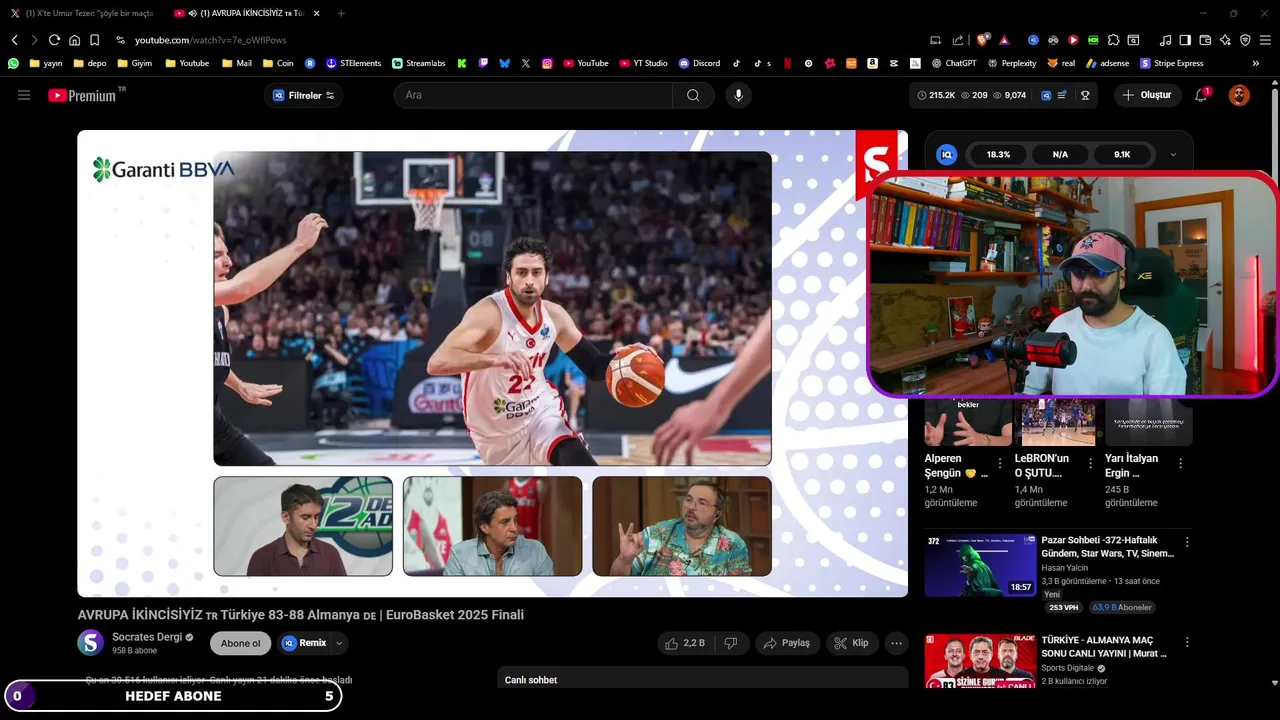
Task: Click the Remix button
Action: tap(305, 643)
